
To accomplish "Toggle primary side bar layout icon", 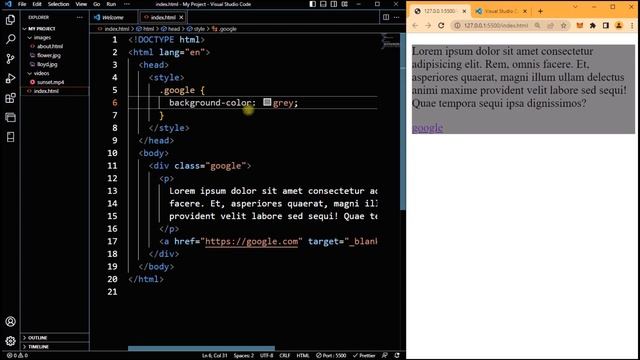I will coord(313,4).
